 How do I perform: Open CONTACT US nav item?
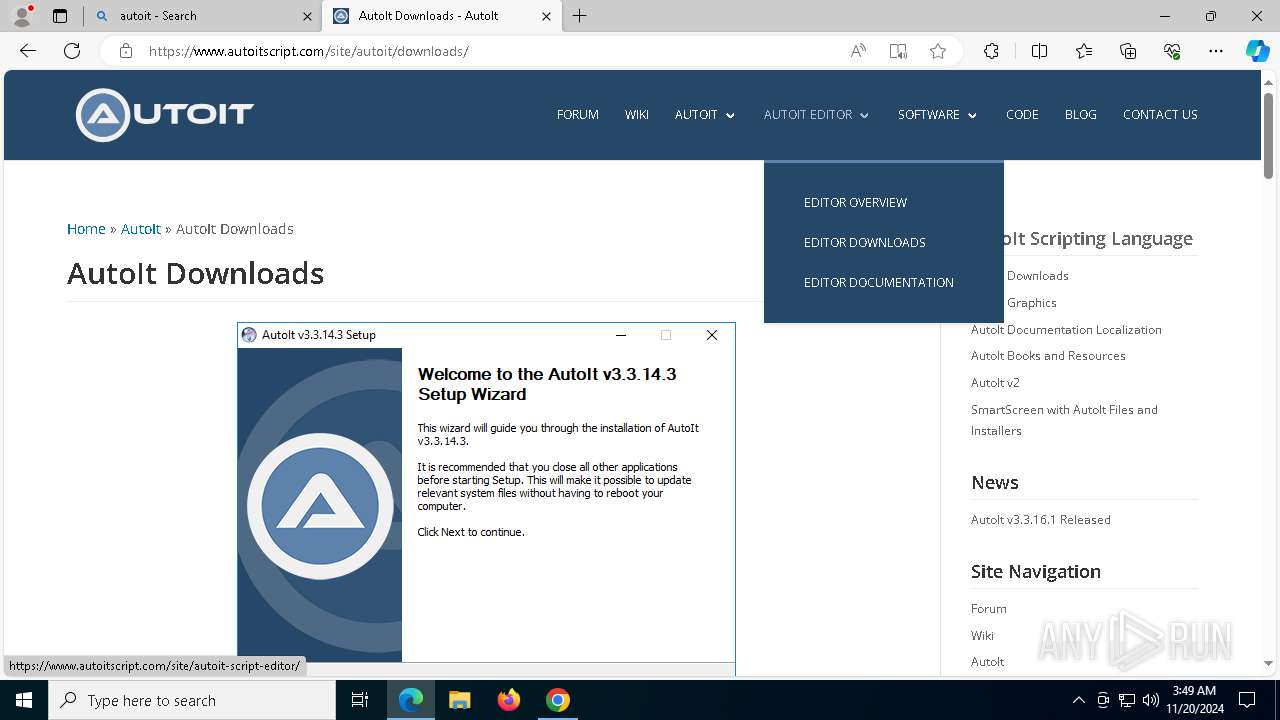tap(1160, 115)
